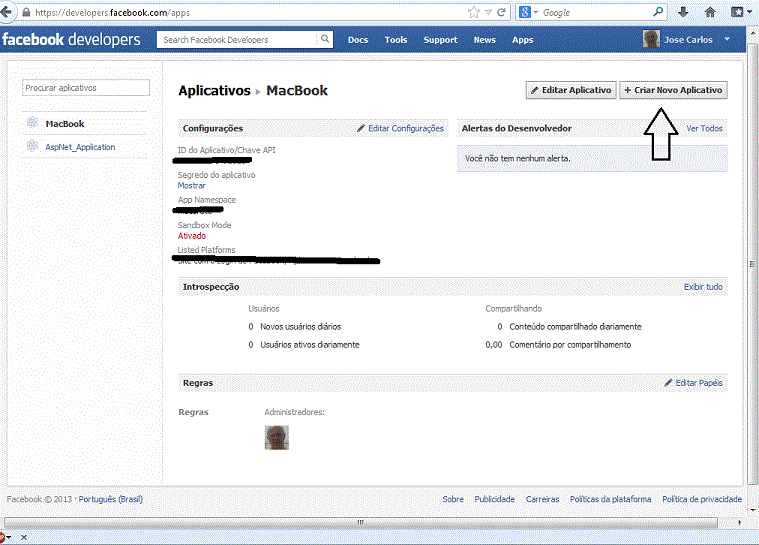Click the bookmark star icon in address bar
Viewport: 759px width, 545px height.
pyautogui.click(x=474, y=12)
